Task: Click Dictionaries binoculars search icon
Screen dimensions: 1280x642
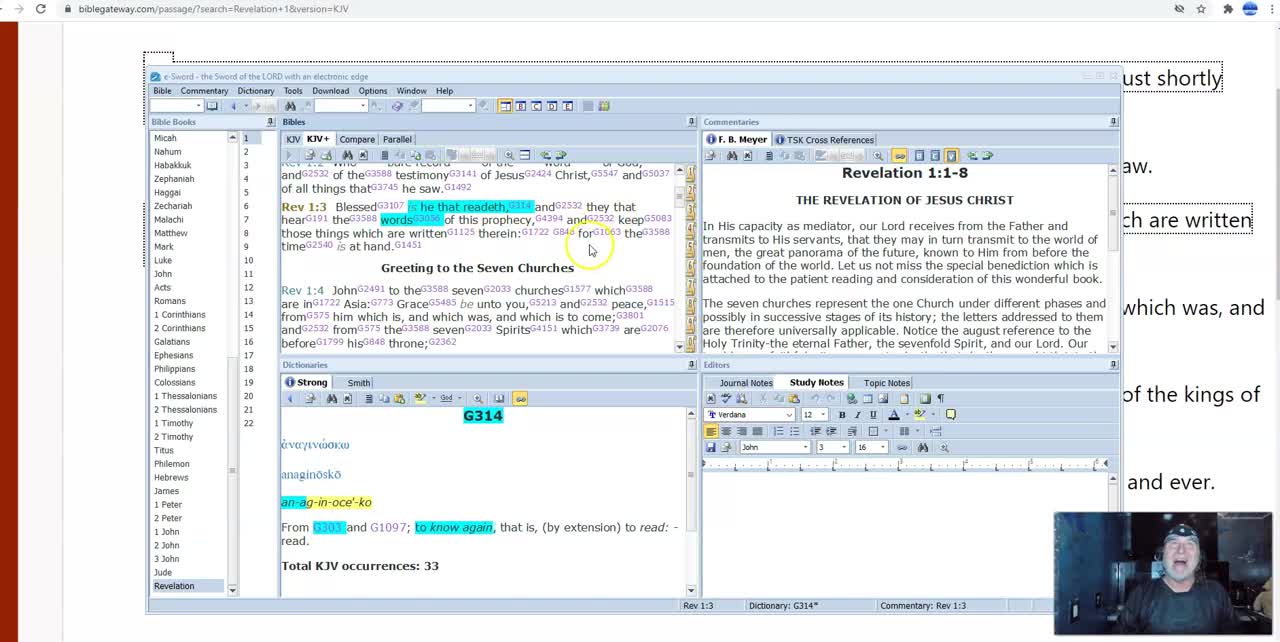Action: 332,398
